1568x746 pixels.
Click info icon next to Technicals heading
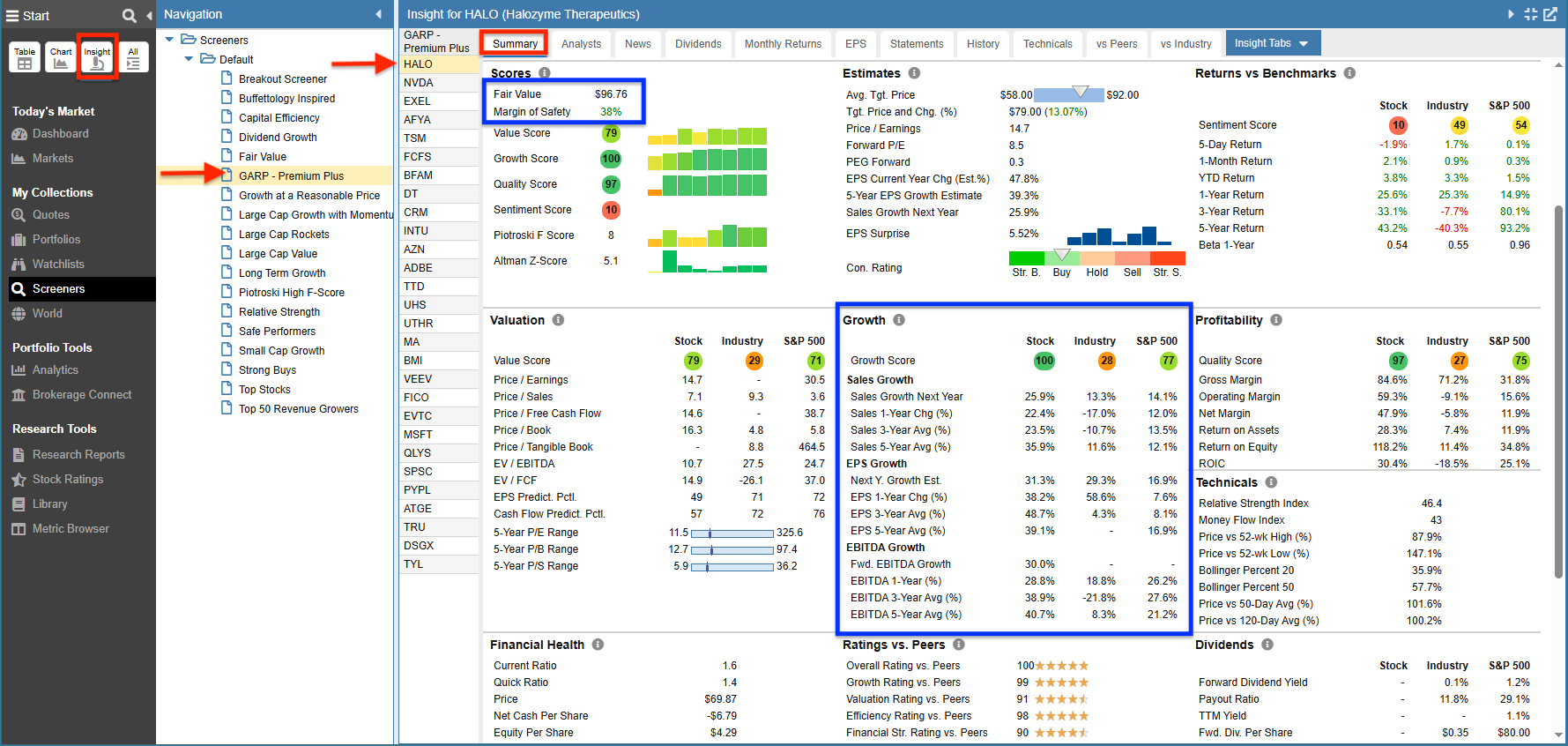pyautogui.click(x=1271, y=482)
